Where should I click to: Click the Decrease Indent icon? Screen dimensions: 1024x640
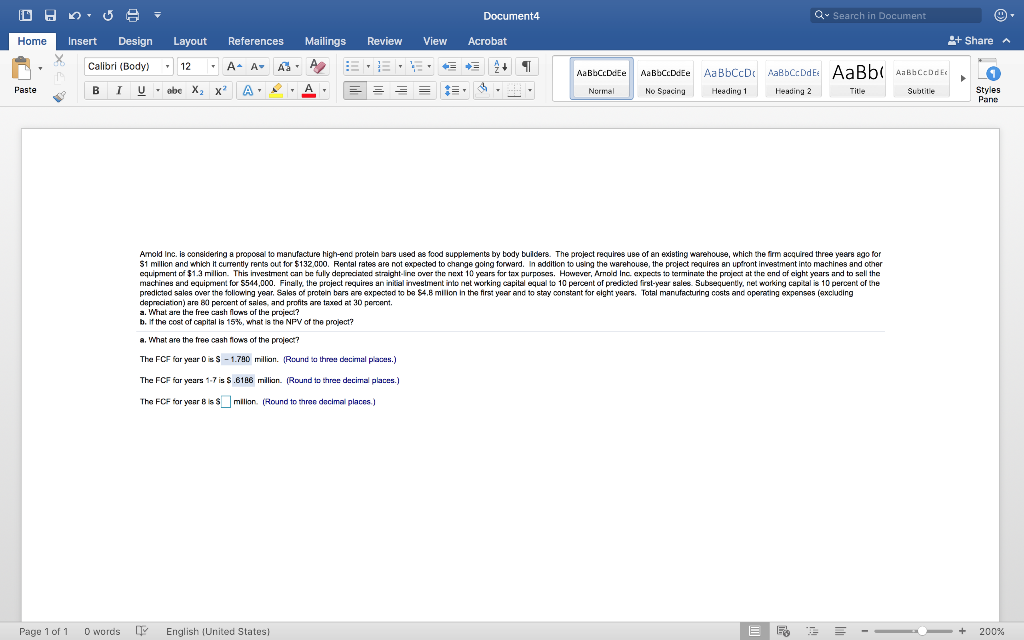click(449, 67)
